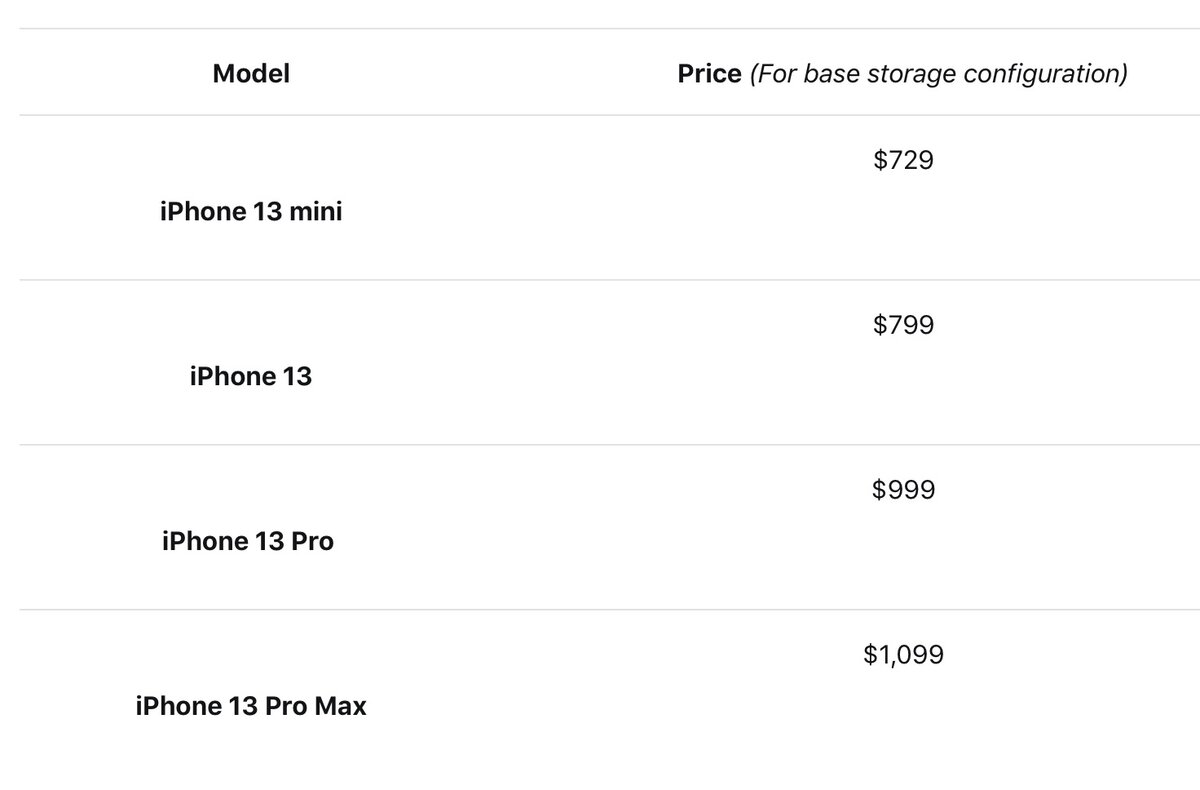Select the iPhone 13 Pro model label
Viewport: 1200px width, 790px height.
(x=248, y=542)
